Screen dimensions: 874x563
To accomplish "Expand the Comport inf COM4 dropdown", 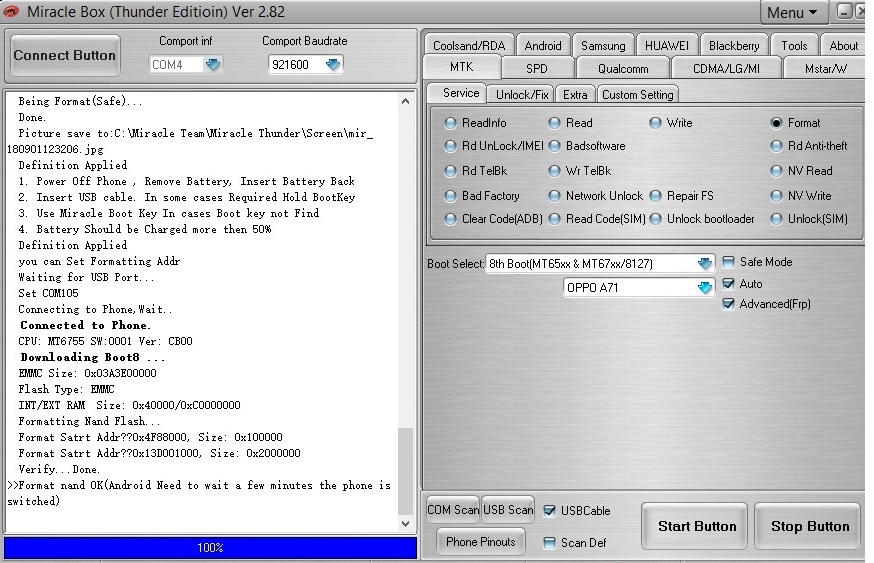I will click(212, 65).
